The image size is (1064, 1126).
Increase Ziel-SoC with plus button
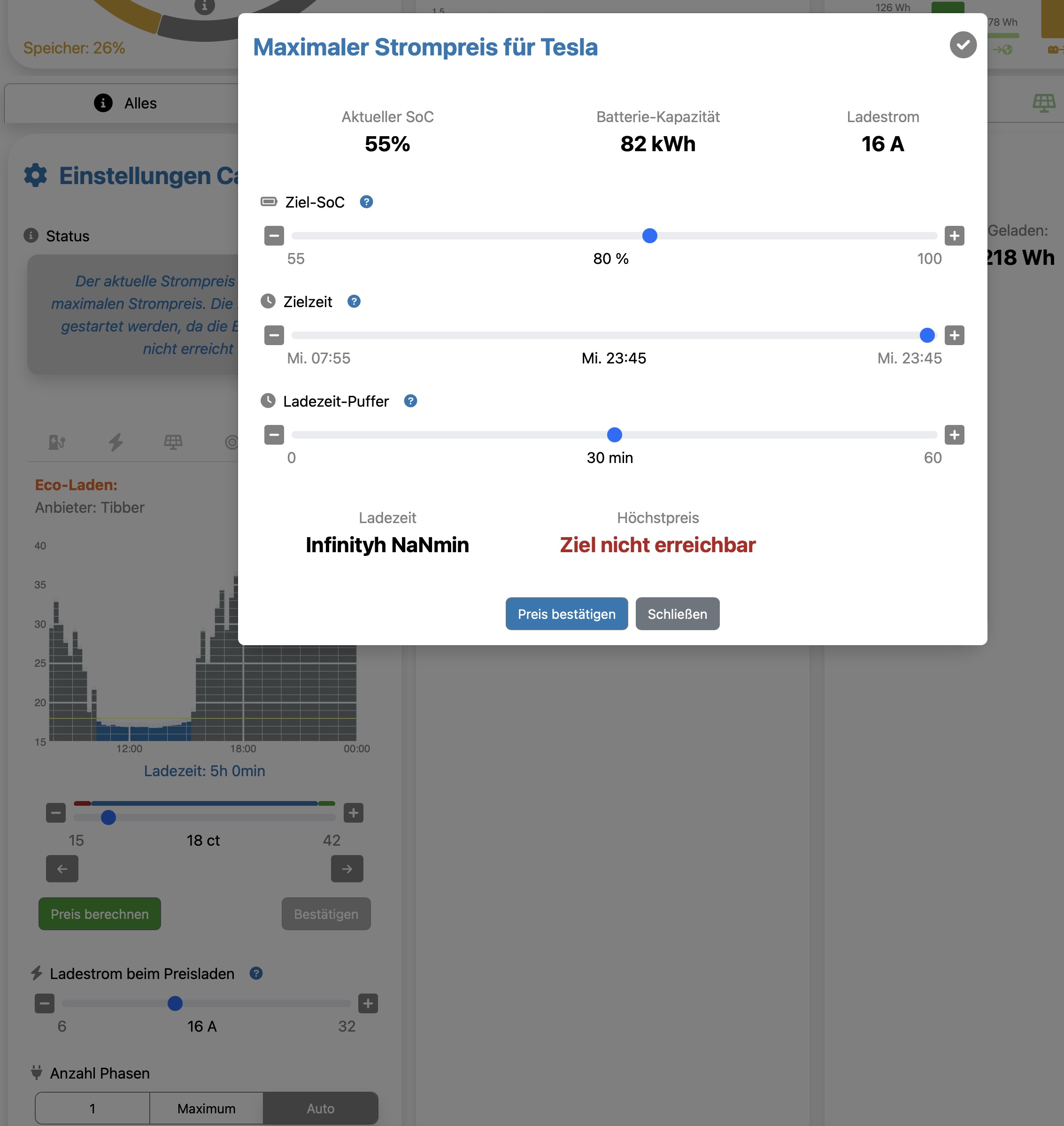[x=954, y=235]
